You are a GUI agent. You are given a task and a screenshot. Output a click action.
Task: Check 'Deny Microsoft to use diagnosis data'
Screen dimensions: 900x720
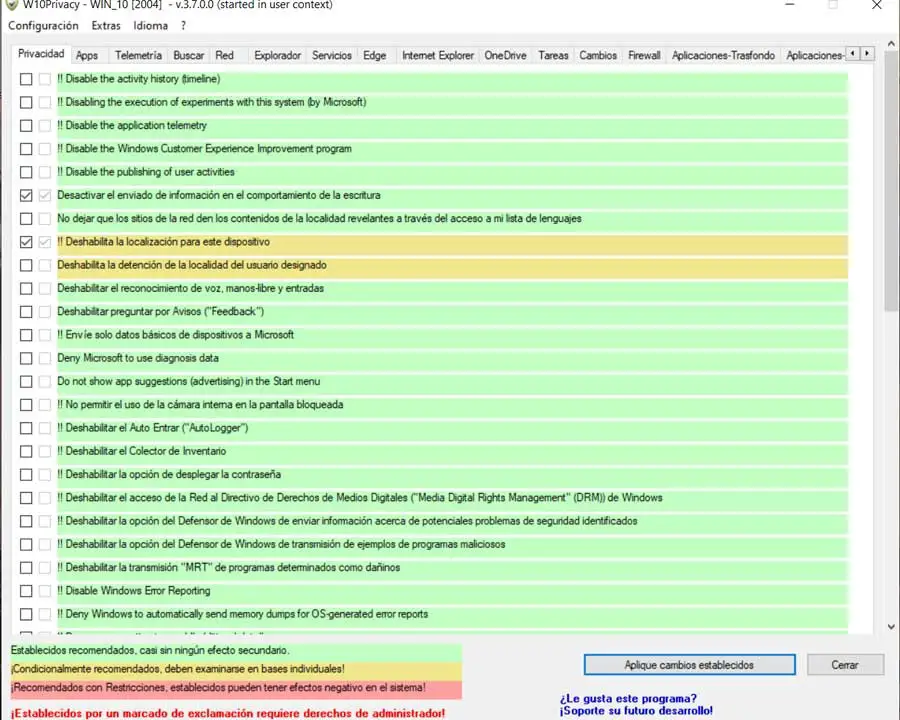point(26,358)
